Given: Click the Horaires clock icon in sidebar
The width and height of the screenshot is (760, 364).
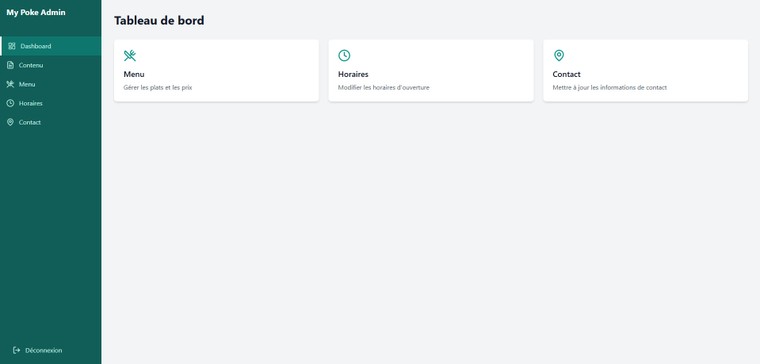Looking at the screenshot, I should tap(10, 103).
